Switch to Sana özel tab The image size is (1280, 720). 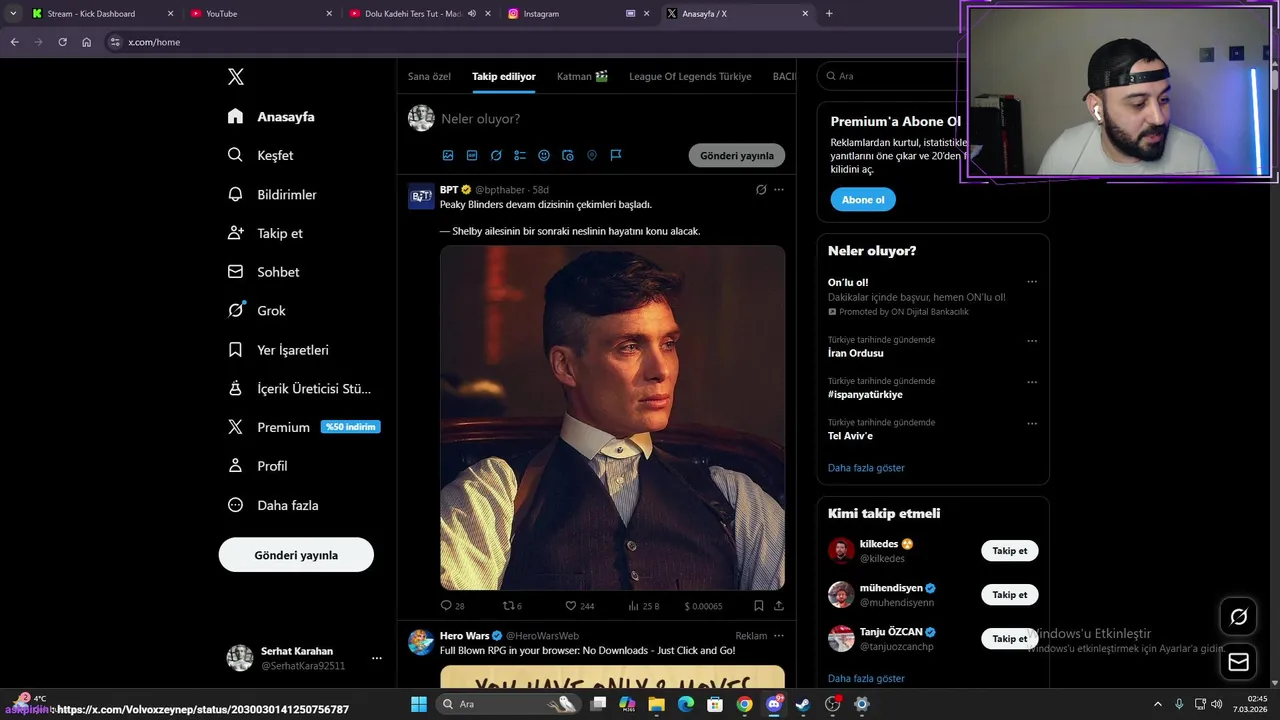click(x=429, y=76)
